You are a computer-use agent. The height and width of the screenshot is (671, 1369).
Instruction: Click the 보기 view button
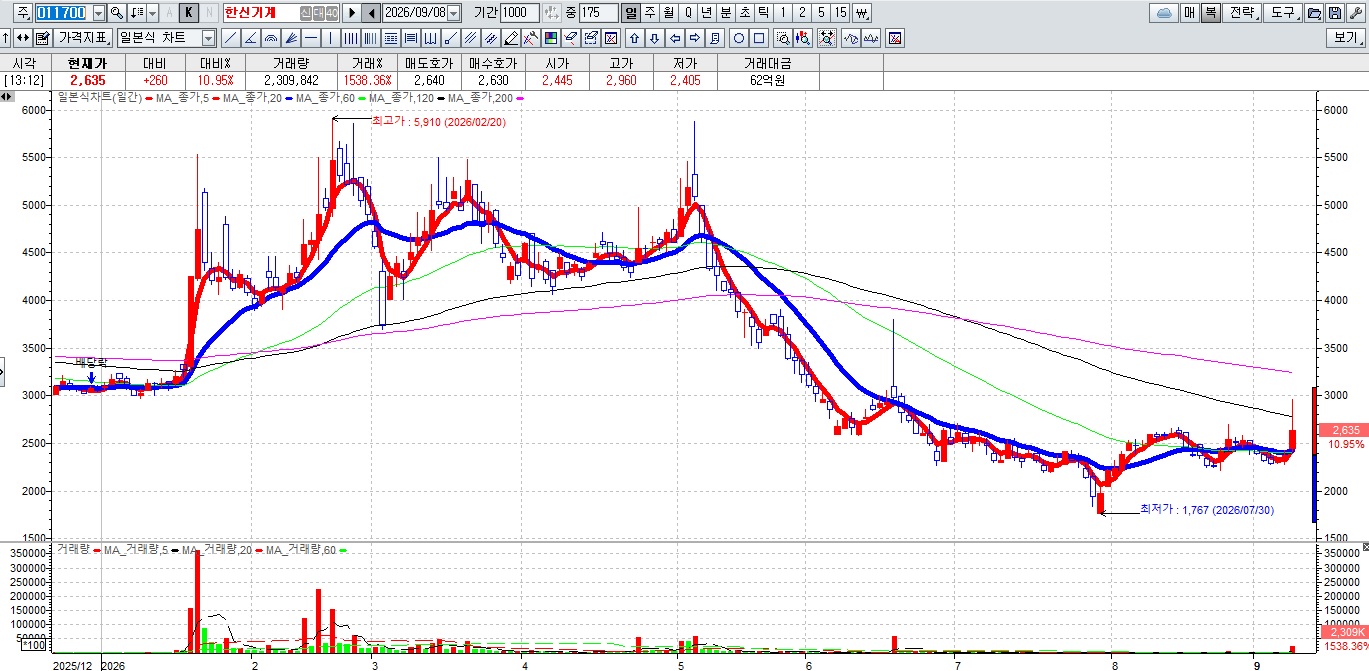tap(1346, 38)
